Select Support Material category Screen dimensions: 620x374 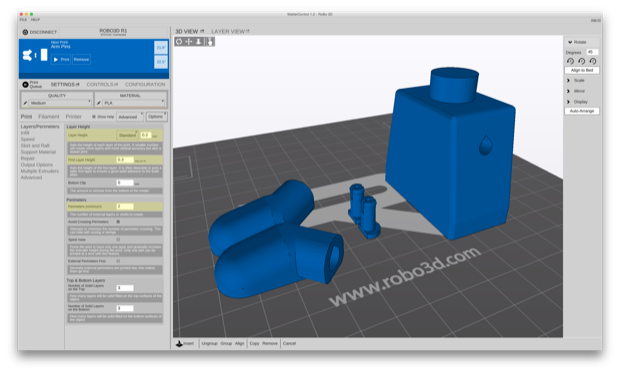[x=38, y=152]
